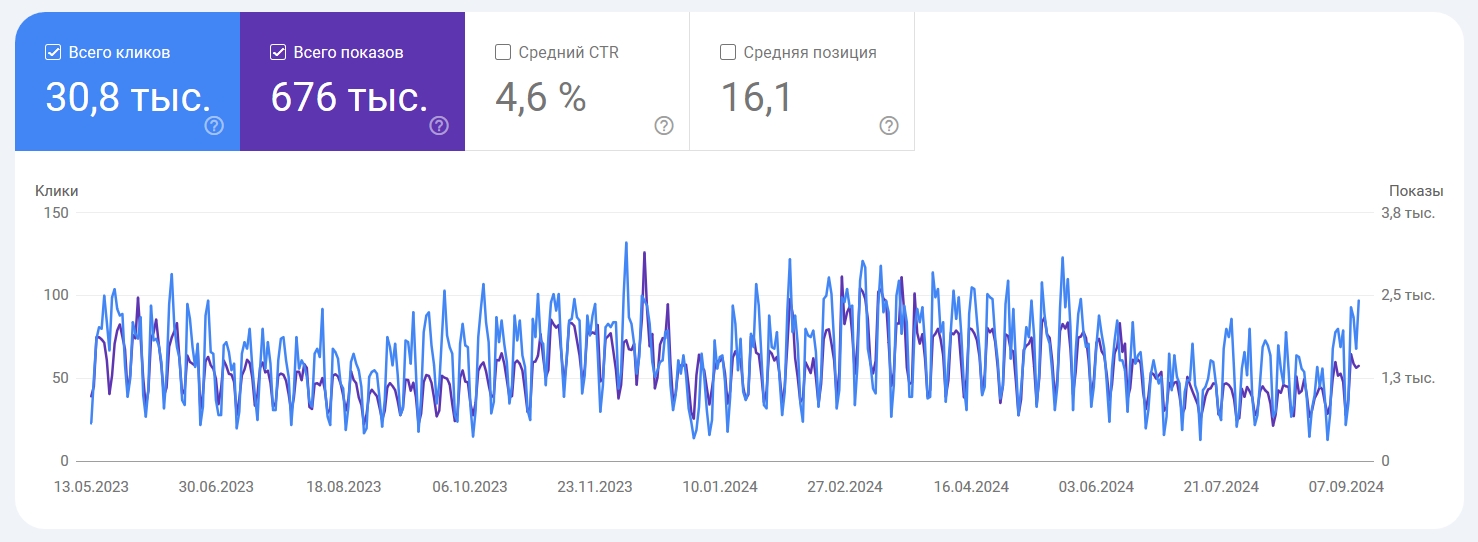
Task: Click the 07.09.2024 date label
Action: pos(1346,488)
